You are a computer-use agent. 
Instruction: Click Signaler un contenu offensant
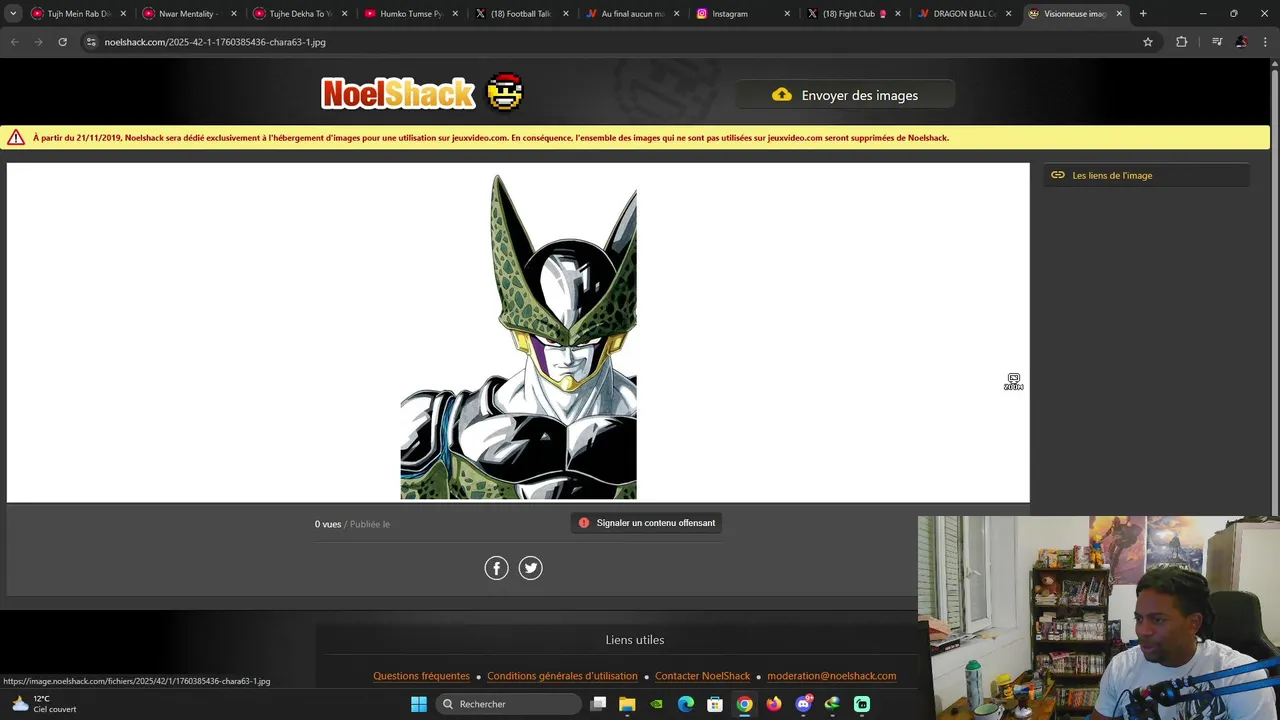pos(646,523)
